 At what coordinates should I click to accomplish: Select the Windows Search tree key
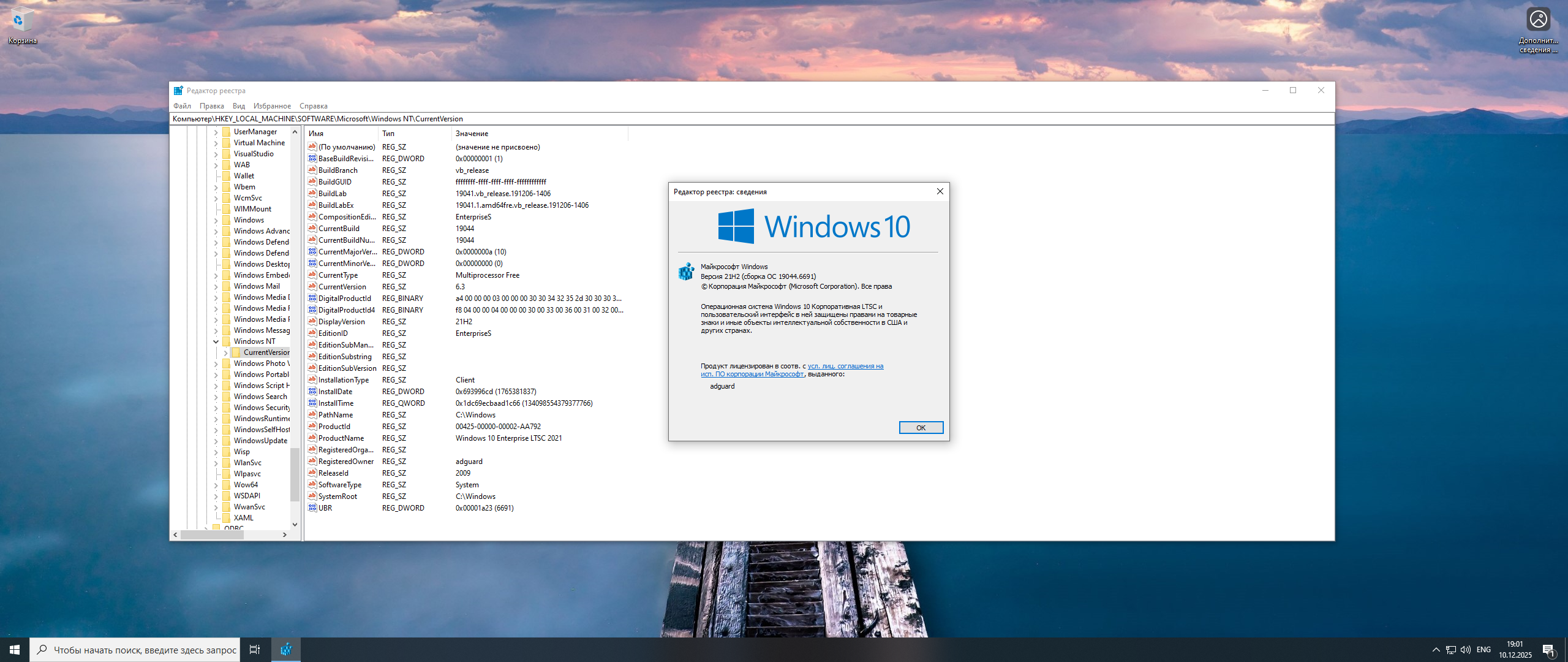click(260, 397)
